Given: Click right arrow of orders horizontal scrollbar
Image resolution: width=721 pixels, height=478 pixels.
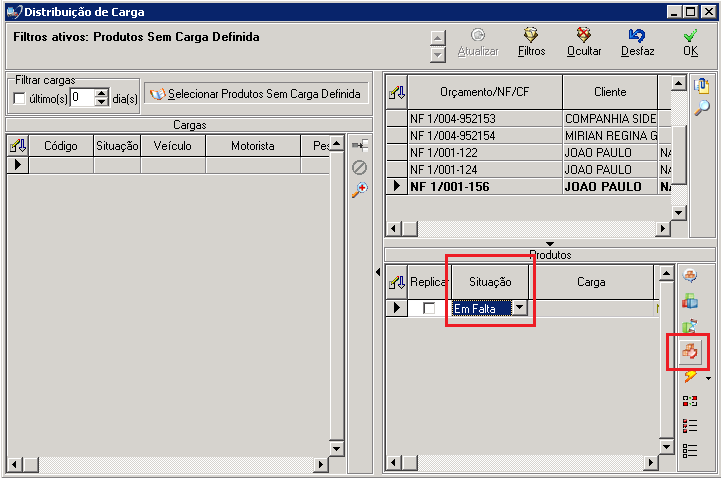Looking at the screenshot, I should [663, 228].
